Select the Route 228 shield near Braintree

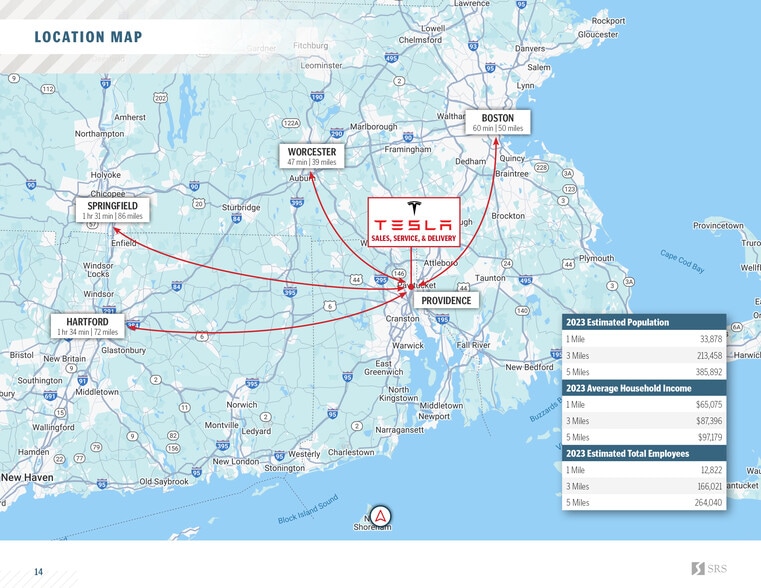click(x=541, y=168)
